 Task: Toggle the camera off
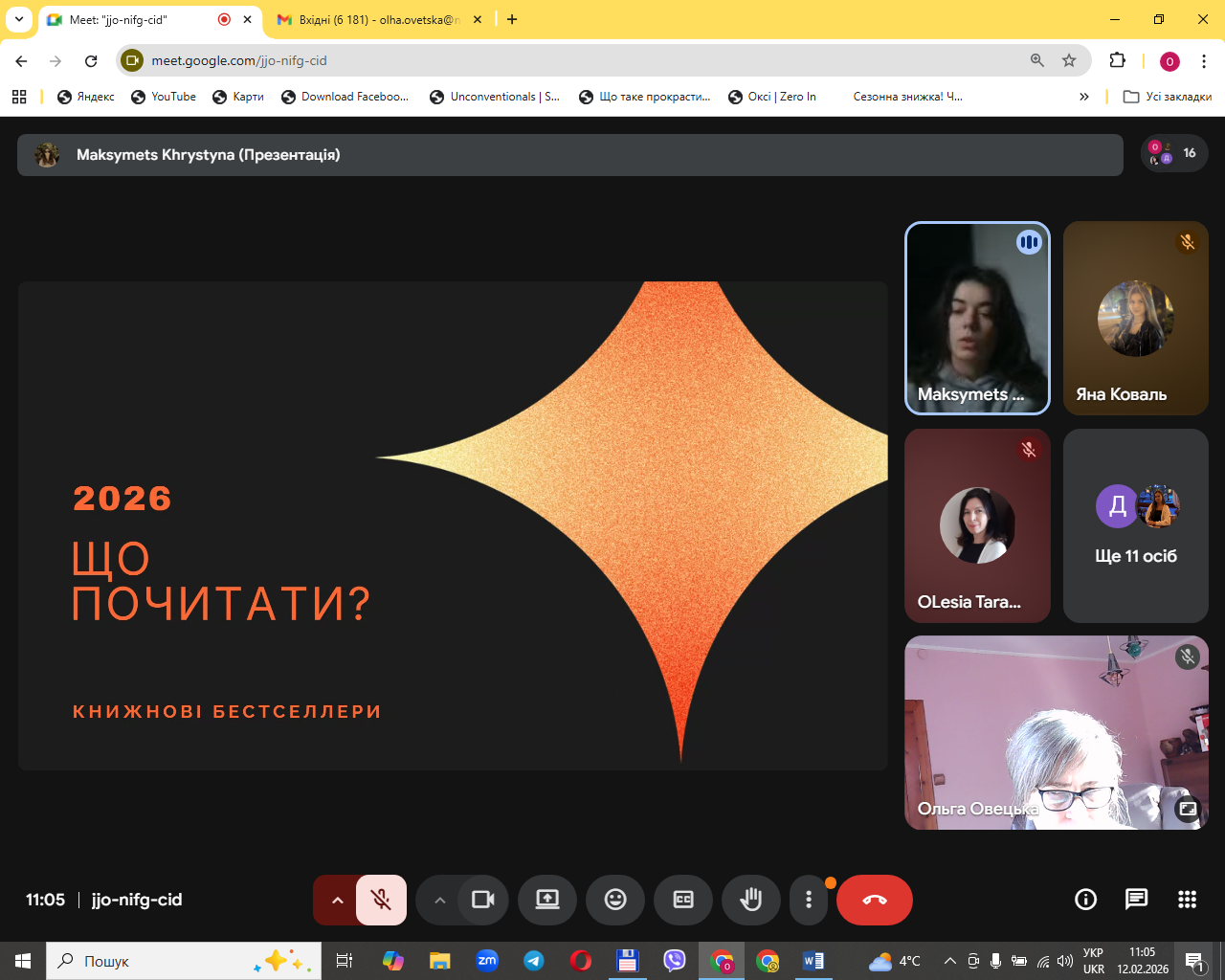point(483,900)
